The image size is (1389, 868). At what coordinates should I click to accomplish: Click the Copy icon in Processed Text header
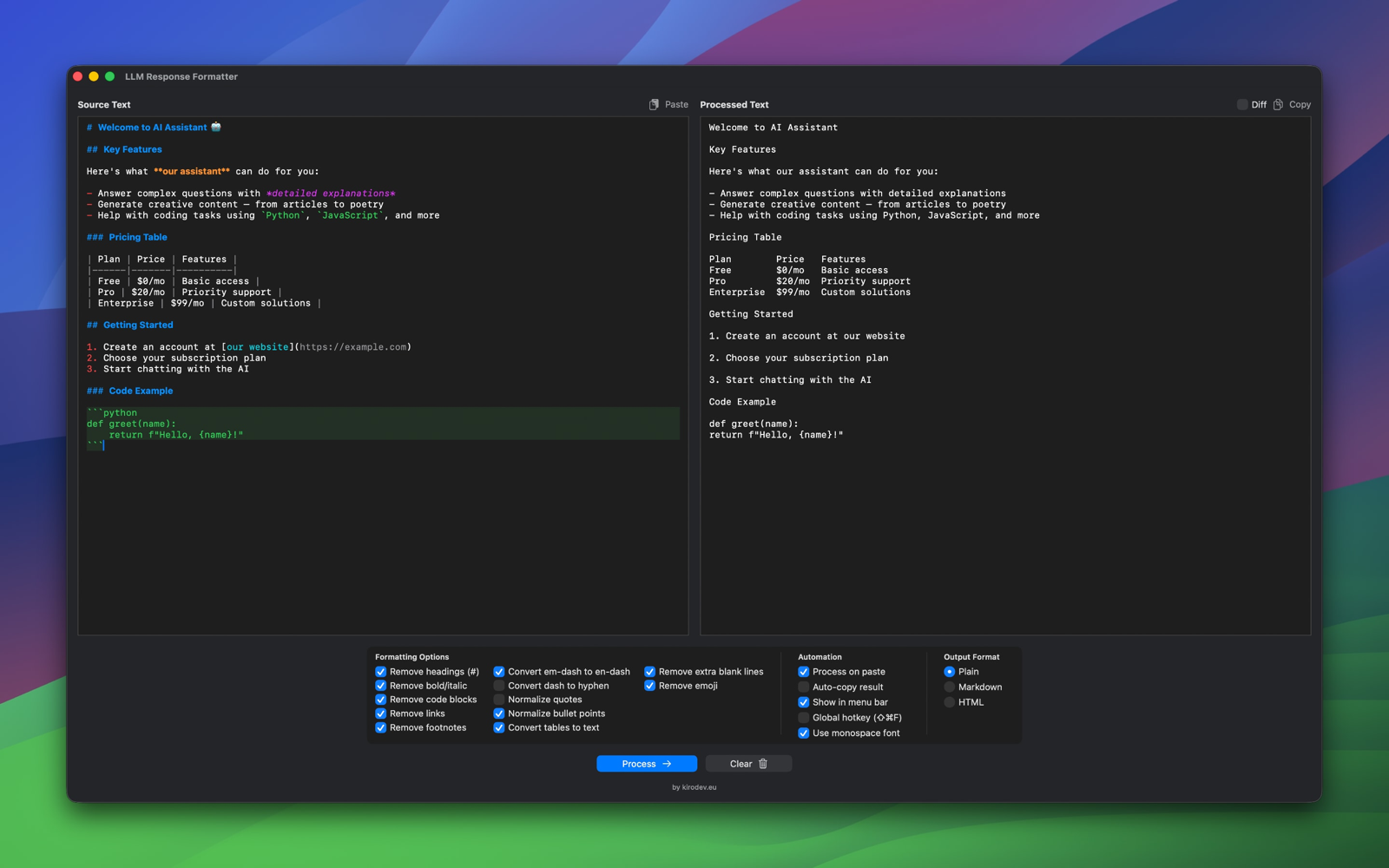tap(1279, 103)
